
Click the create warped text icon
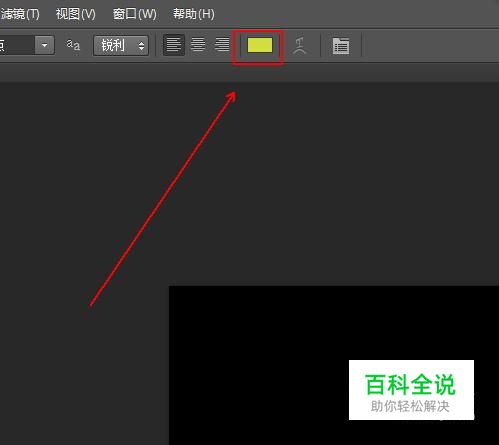coord(299,46)
